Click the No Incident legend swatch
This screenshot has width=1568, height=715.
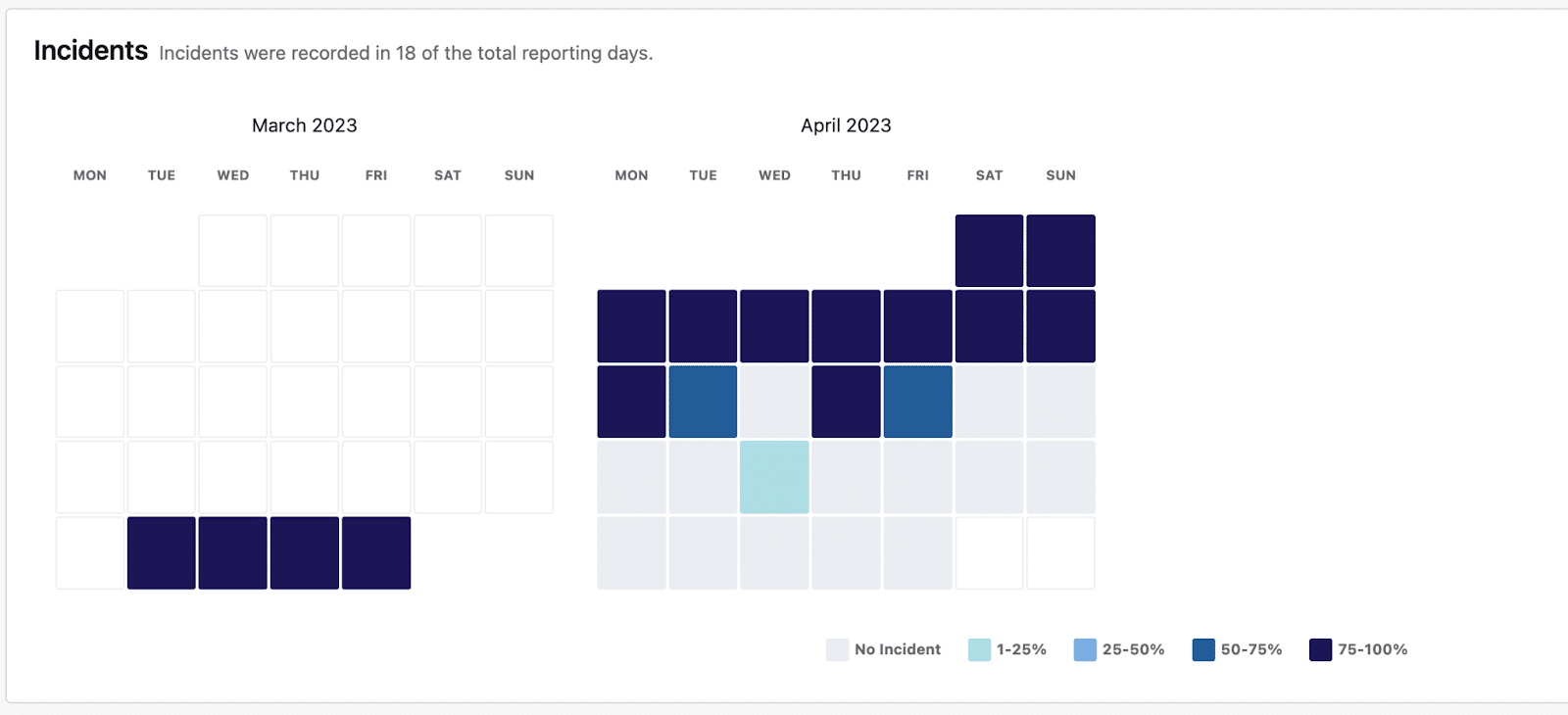(x=837, y=649)
